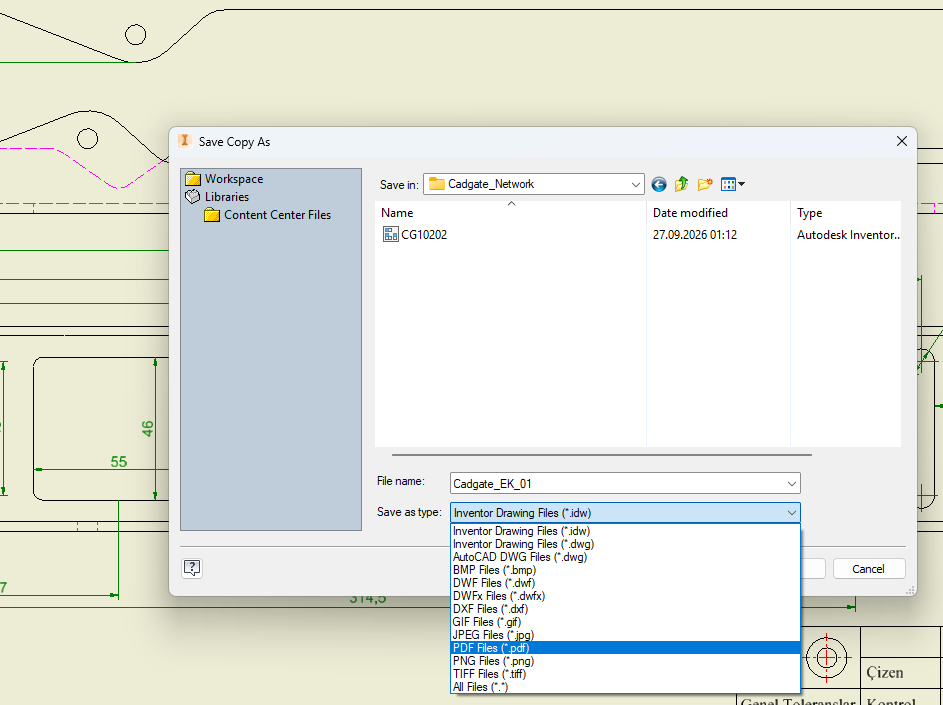The image size is (943, 705).
Task: Click the help question mark icon
Action: click(x=192, y=568)
